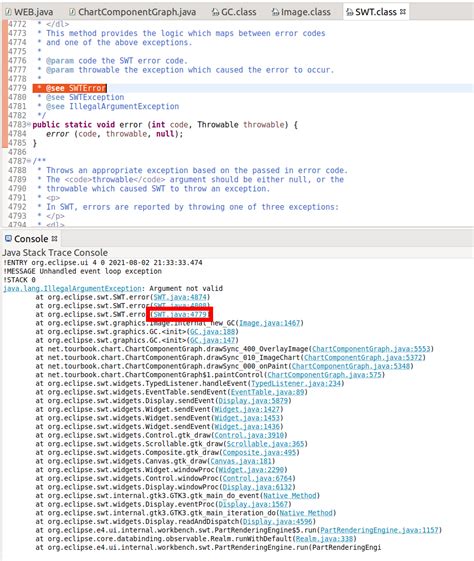The height and width of the screenshot is (561, 474).
Task: Close the Console view via its X icon
Action: click(x=54, y=238)
